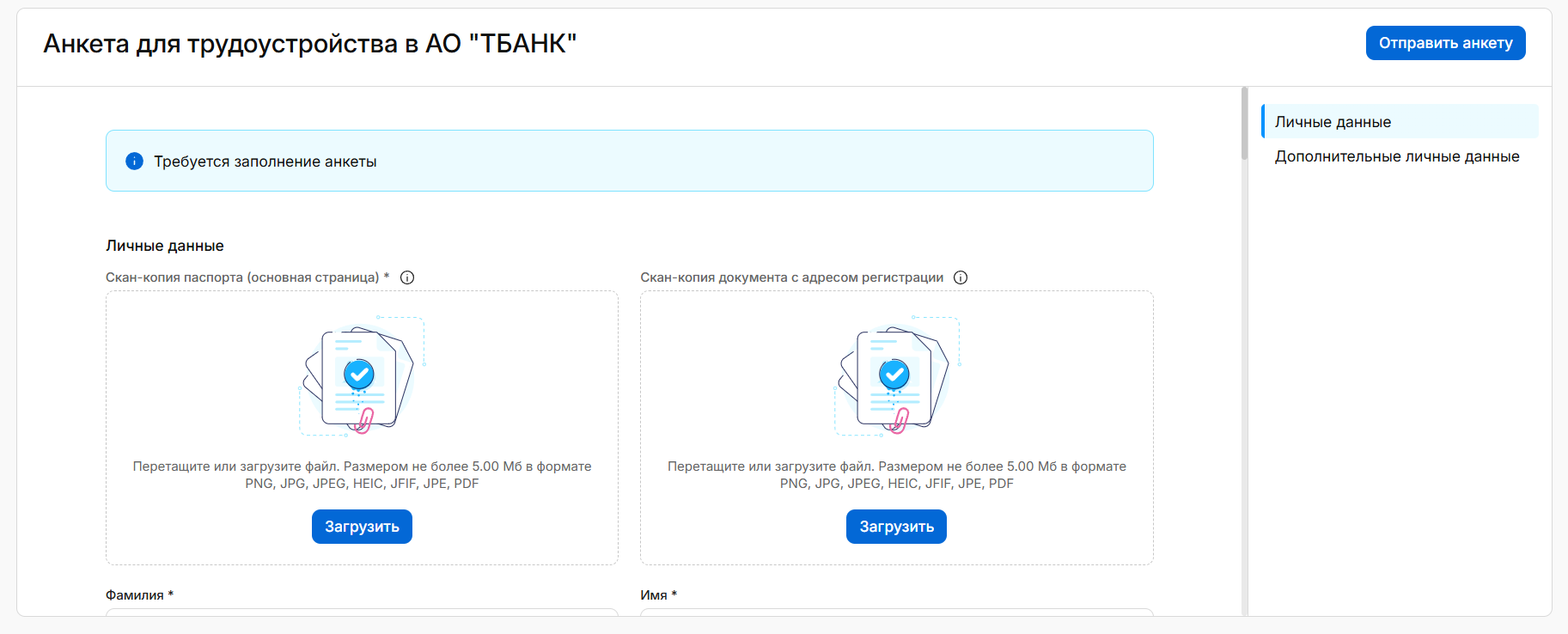Screen dimensions: 1568x634
Task: Click document illustration in passport upload area
Action: click(x=361, y=376)
